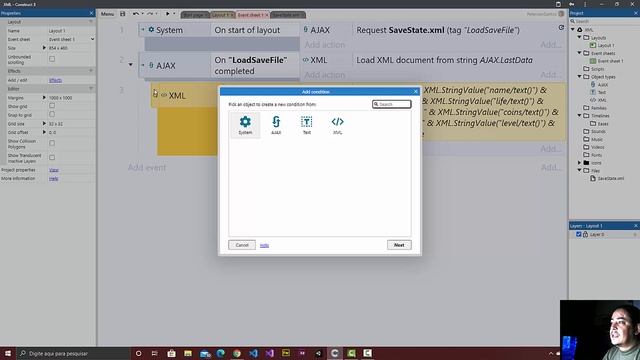
Task: Toggle Unbounded scrolling checkbox
Action: point(52,59)
